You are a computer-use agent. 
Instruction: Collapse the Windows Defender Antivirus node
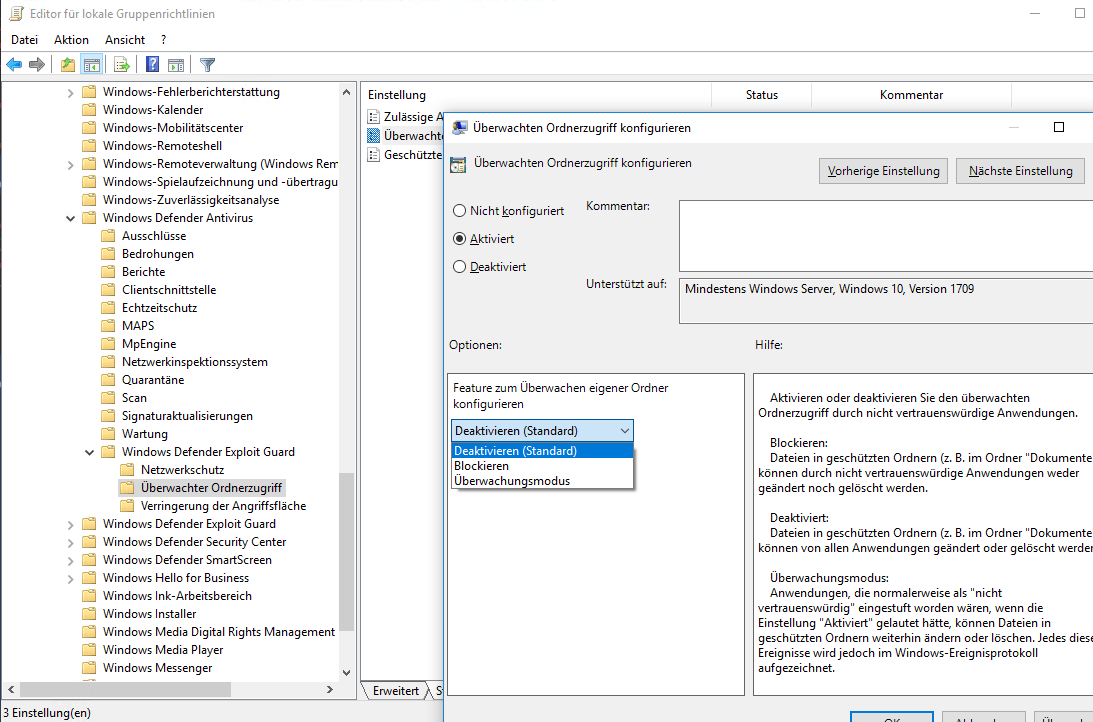tap(70, 218)
